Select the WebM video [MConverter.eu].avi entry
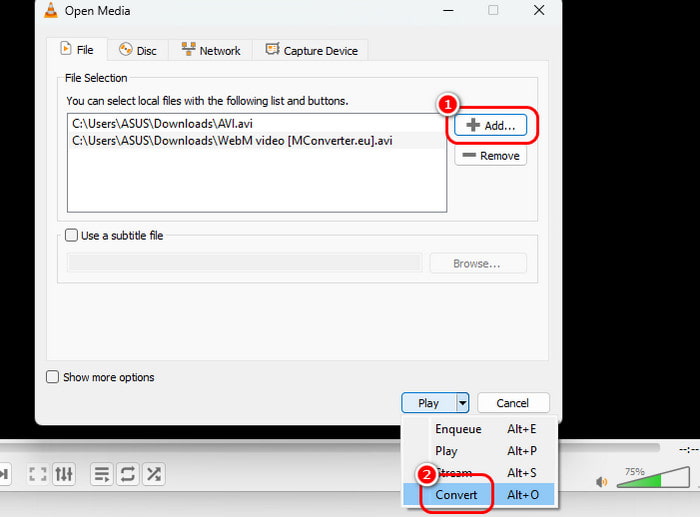700x517 pixels. (x=256, y=141)
